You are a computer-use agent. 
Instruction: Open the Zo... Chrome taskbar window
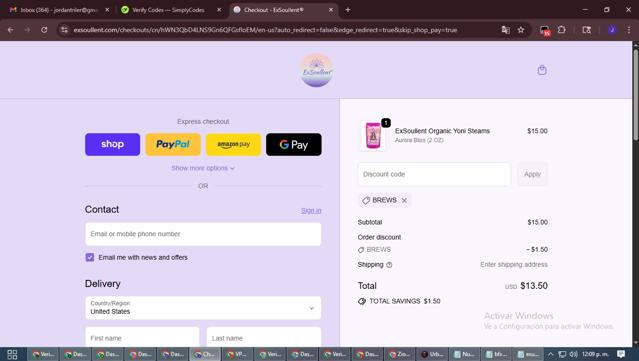tap(400, 354)
